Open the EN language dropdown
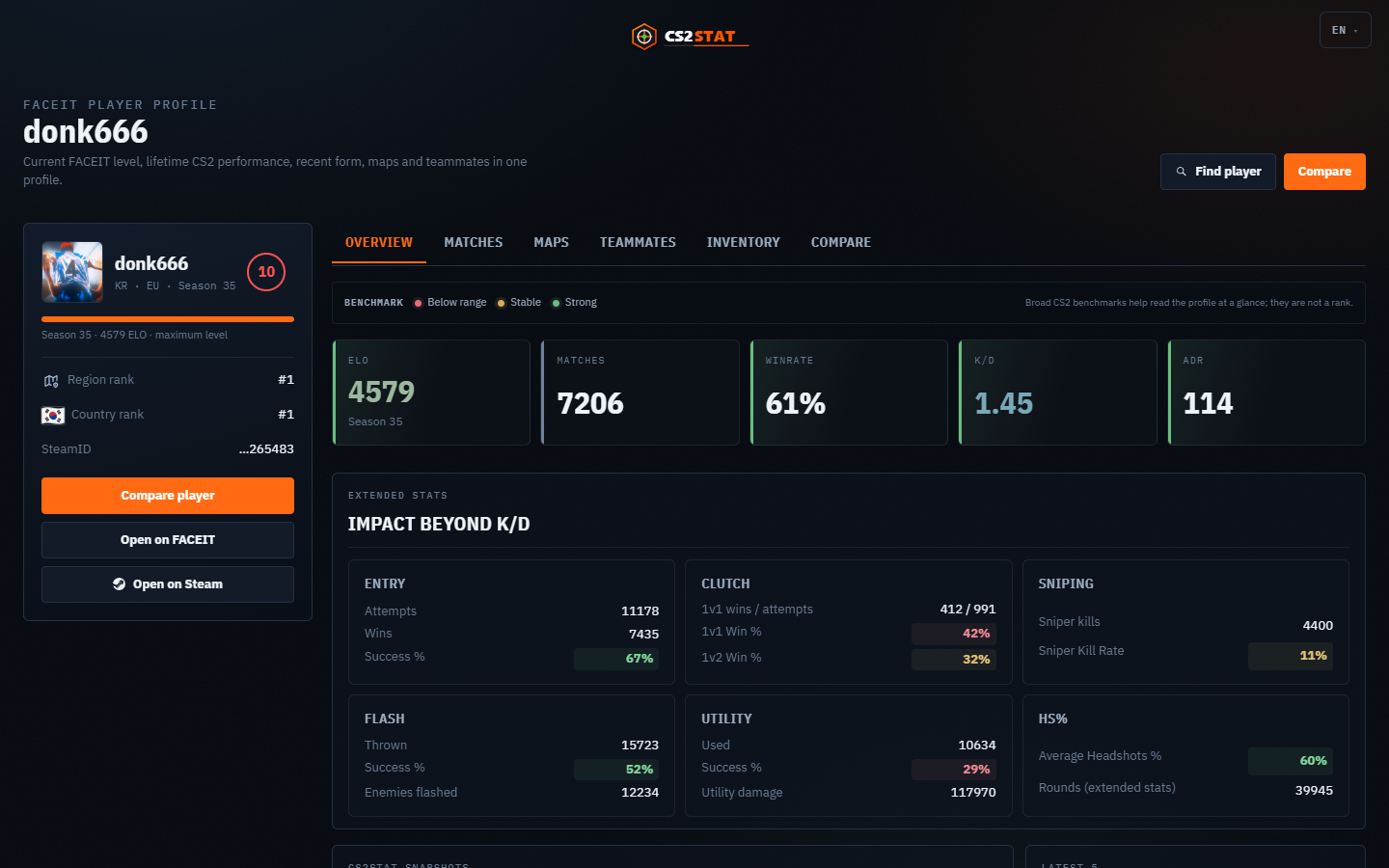Viewport: 1389px width, 868px height. click(1345, 30)
